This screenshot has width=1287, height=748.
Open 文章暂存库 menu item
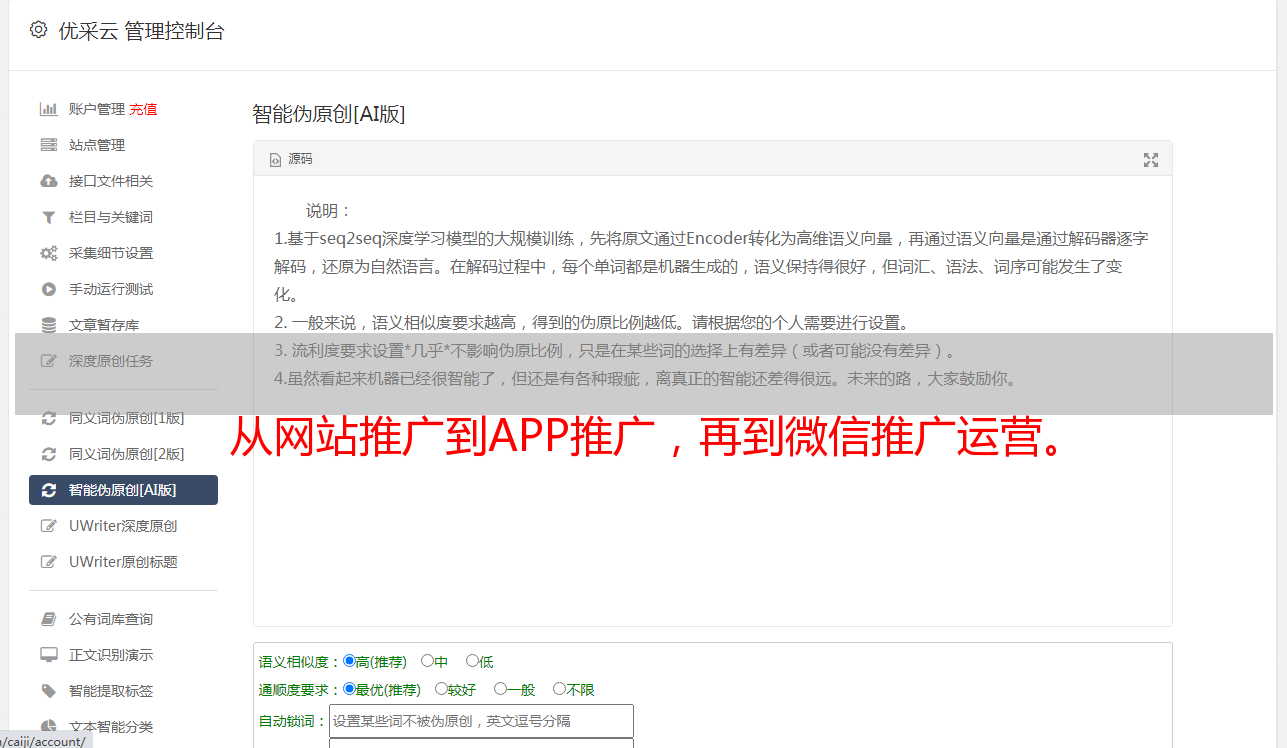[104, 325]
